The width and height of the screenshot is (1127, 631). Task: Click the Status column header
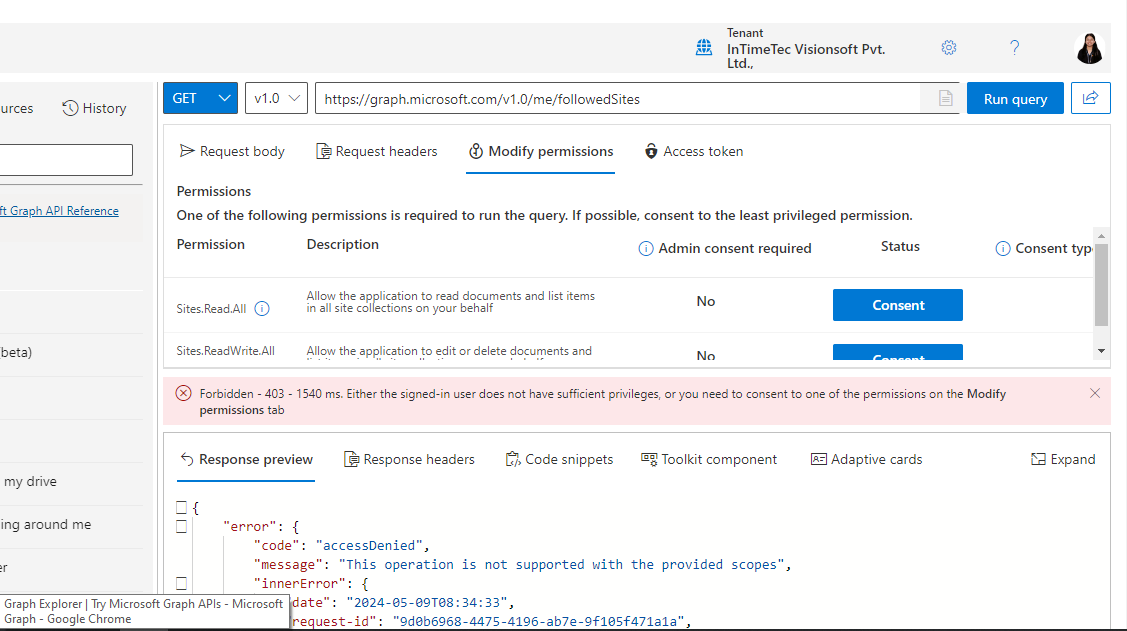point(900,247)
